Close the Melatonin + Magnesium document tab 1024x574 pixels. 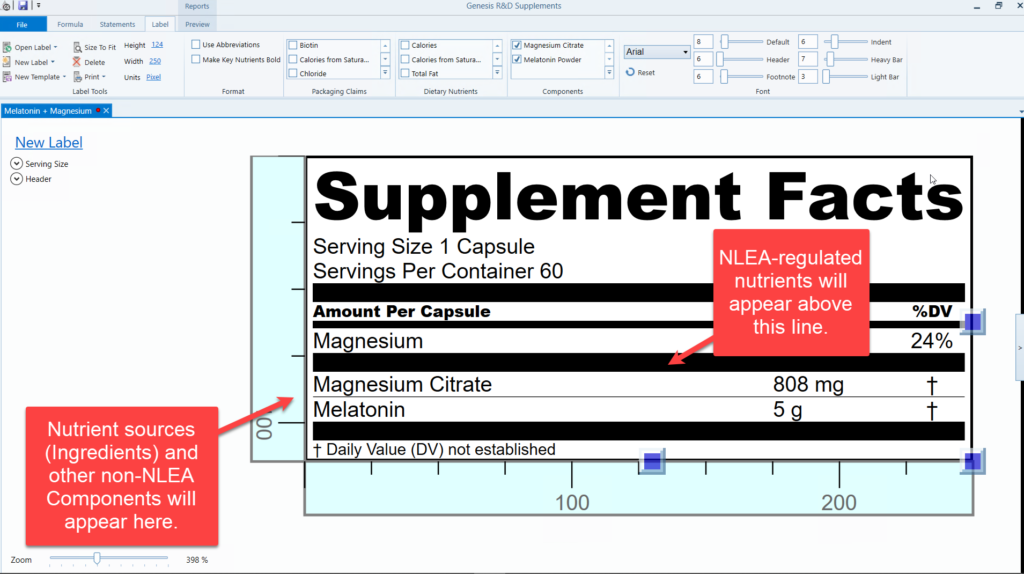[106, 111]
